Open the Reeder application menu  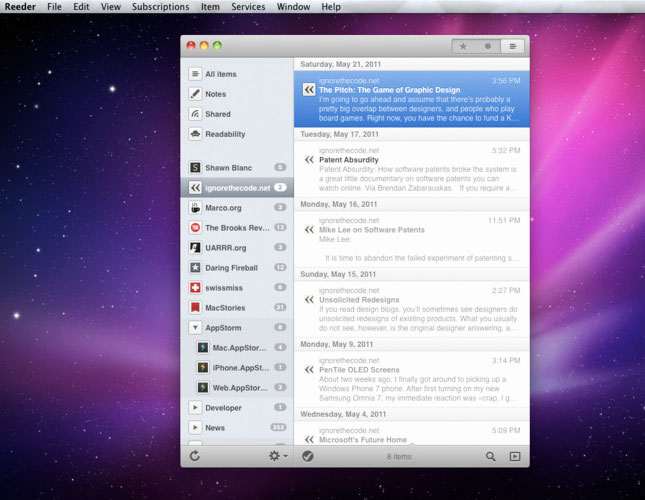pyautogui.click(x=20, y=7)
